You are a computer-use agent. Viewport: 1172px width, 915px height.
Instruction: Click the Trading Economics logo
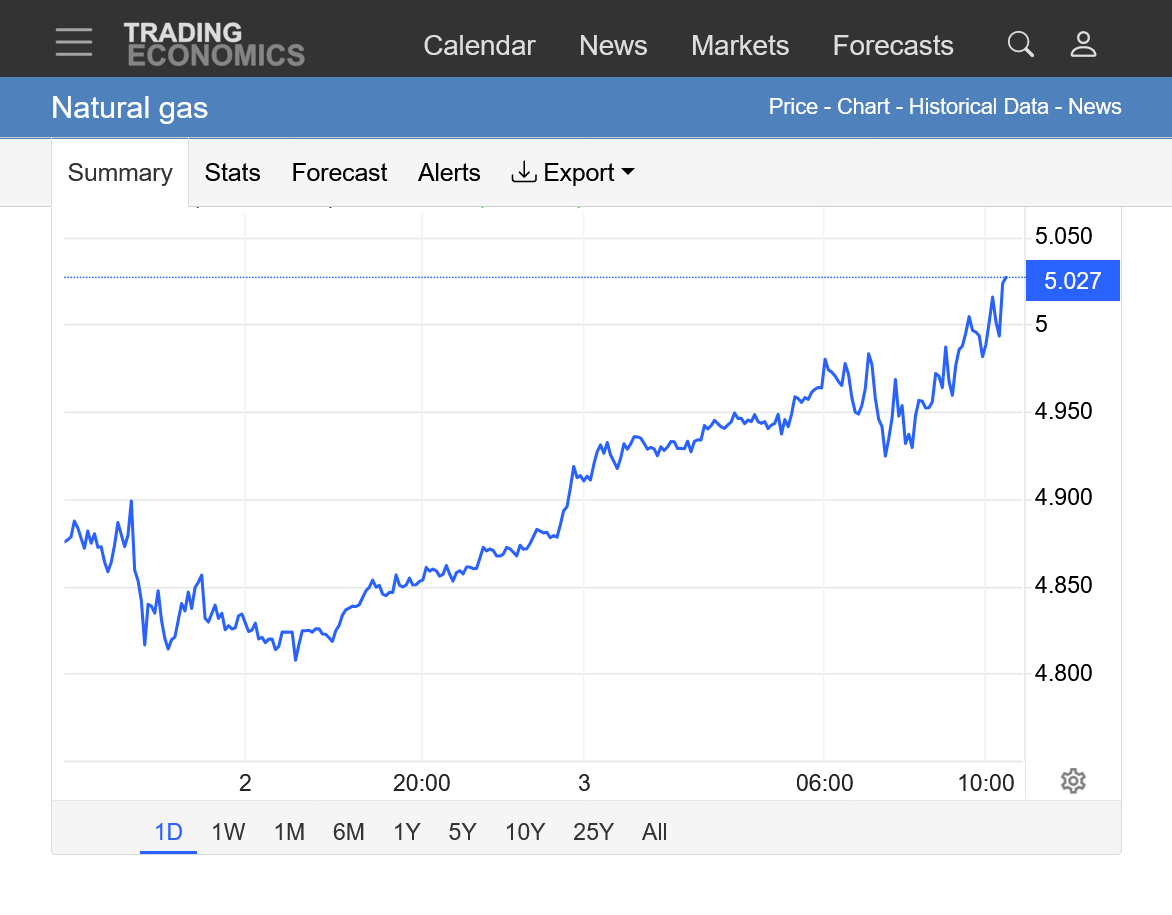(x=214, y=45)
